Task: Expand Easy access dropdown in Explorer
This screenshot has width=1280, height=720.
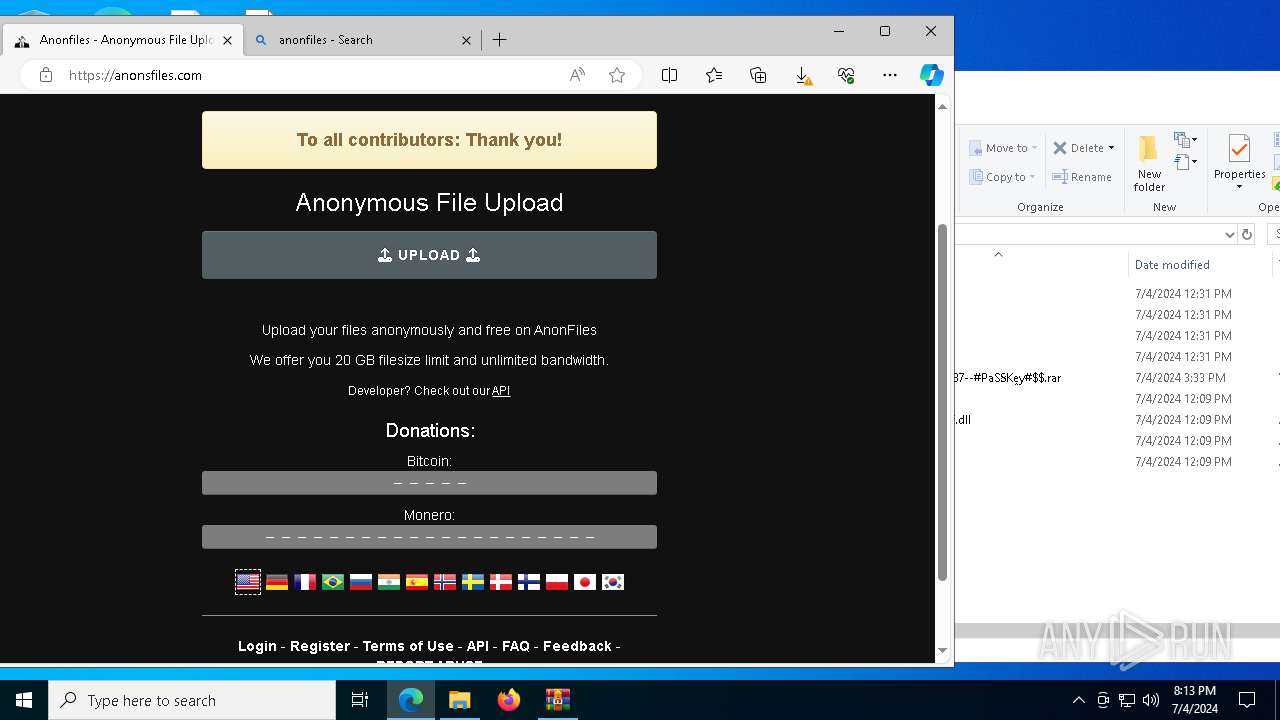Action: point(1185,163)
